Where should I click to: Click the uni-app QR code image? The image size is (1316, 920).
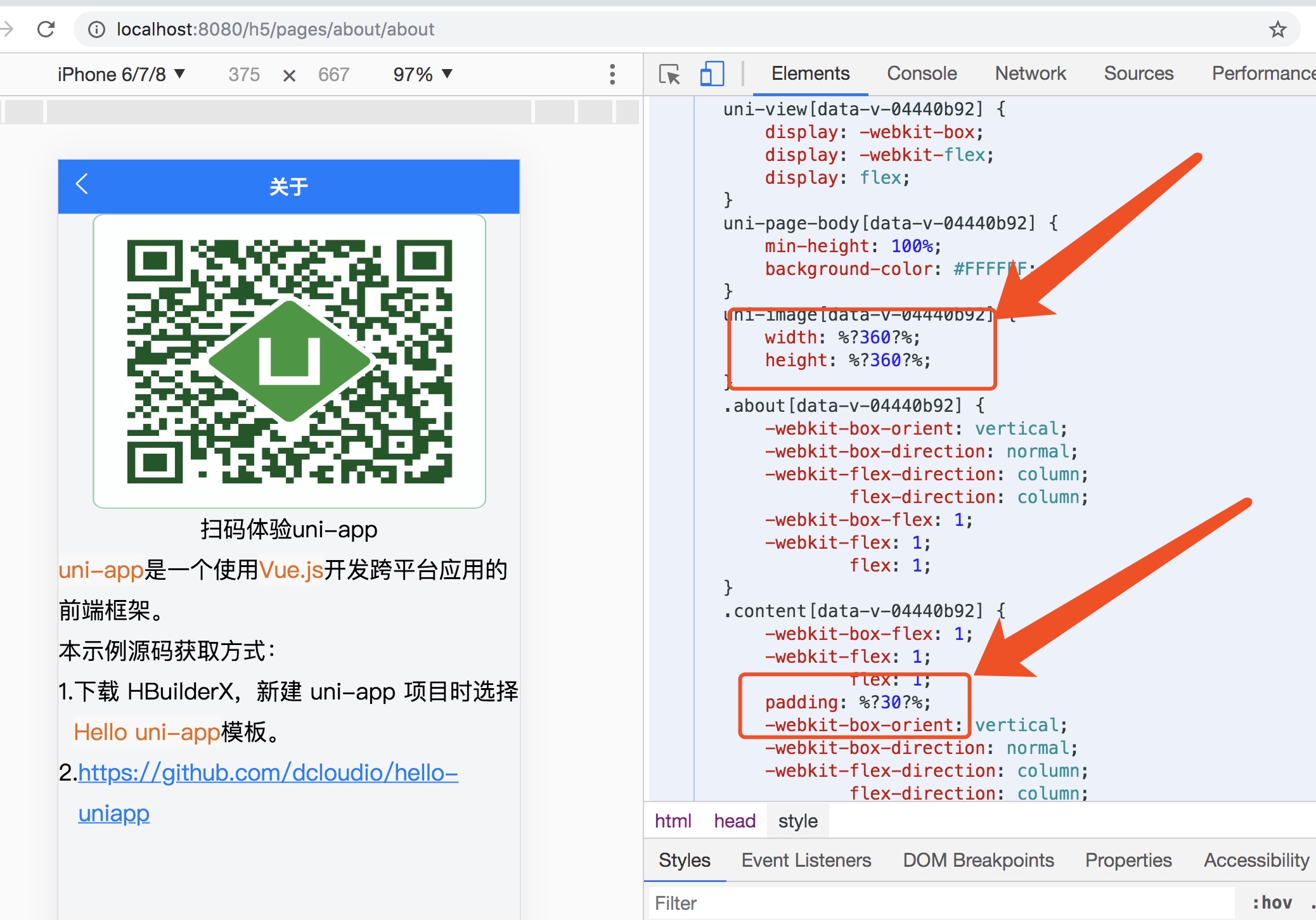[290, 361]
